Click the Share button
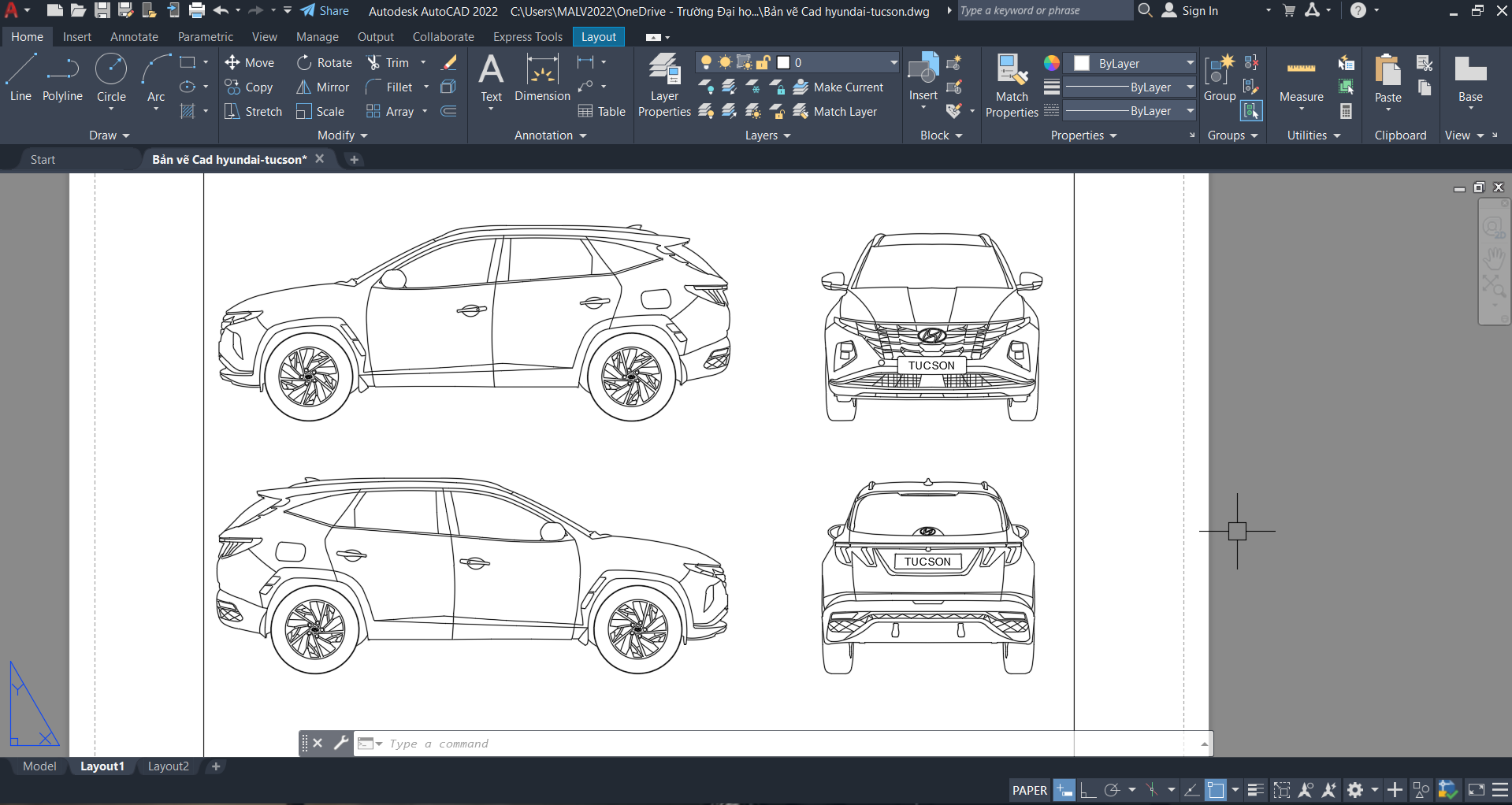Viewport: 1512px width, 805px height. (x=325, y=11)
